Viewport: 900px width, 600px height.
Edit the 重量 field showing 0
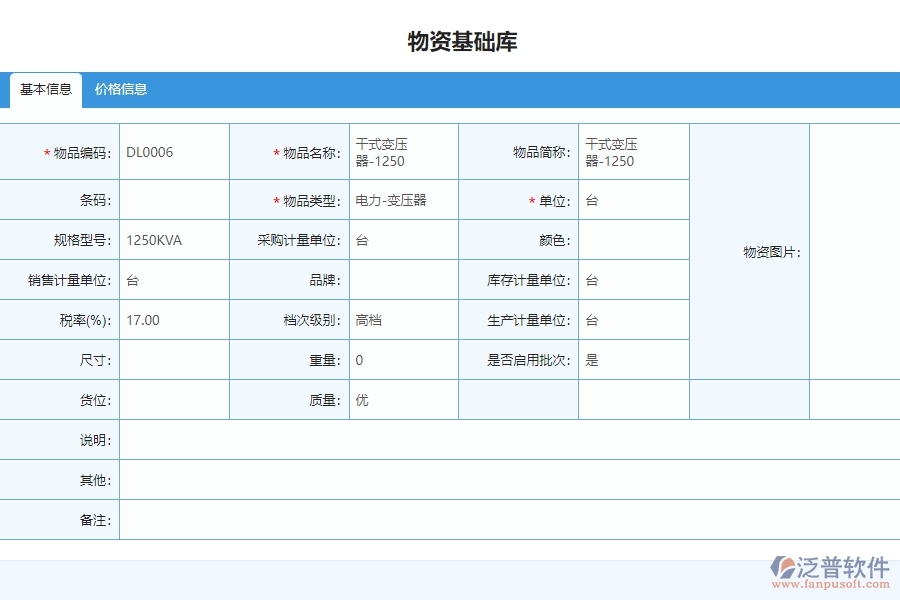pyautogui.click(x=402, y=360)
